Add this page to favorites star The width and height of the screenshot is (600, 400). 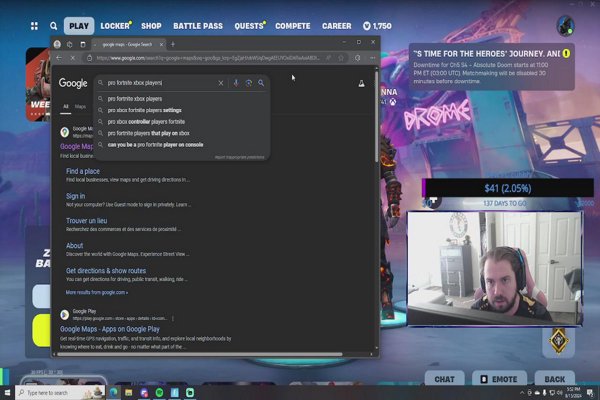341,58
